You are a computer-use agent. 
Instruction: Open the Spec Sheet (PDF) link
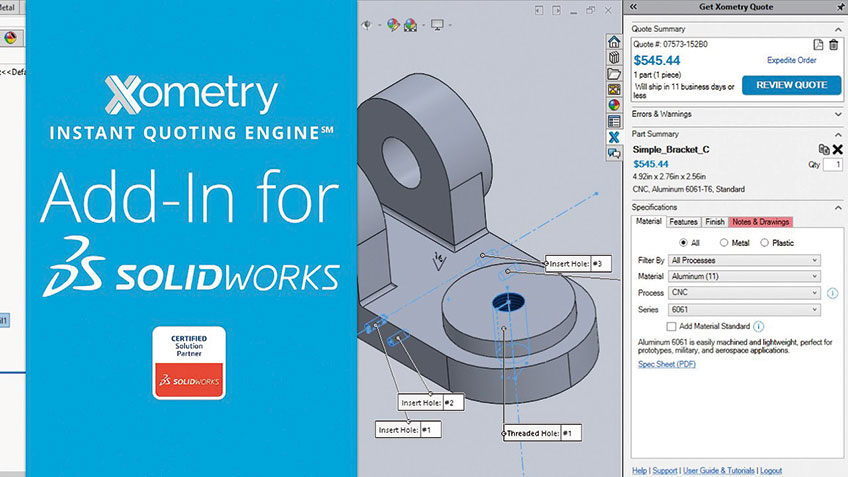click(666, 364)
